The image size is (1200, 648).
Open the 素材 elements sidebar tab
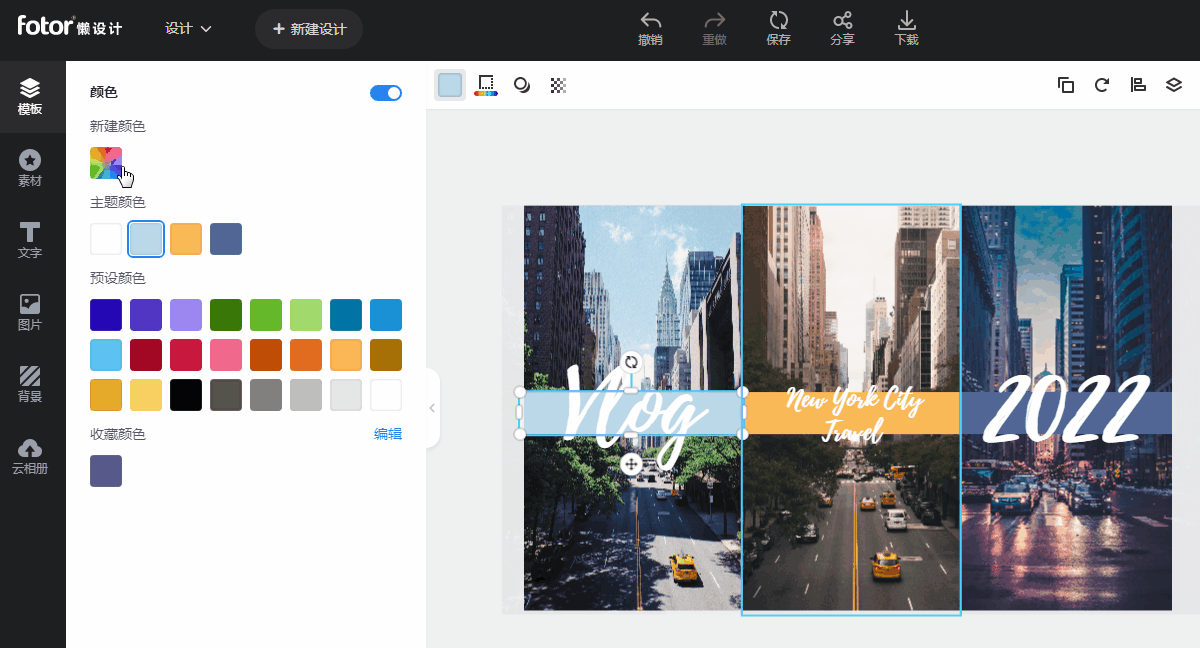[x=30, y=169]
